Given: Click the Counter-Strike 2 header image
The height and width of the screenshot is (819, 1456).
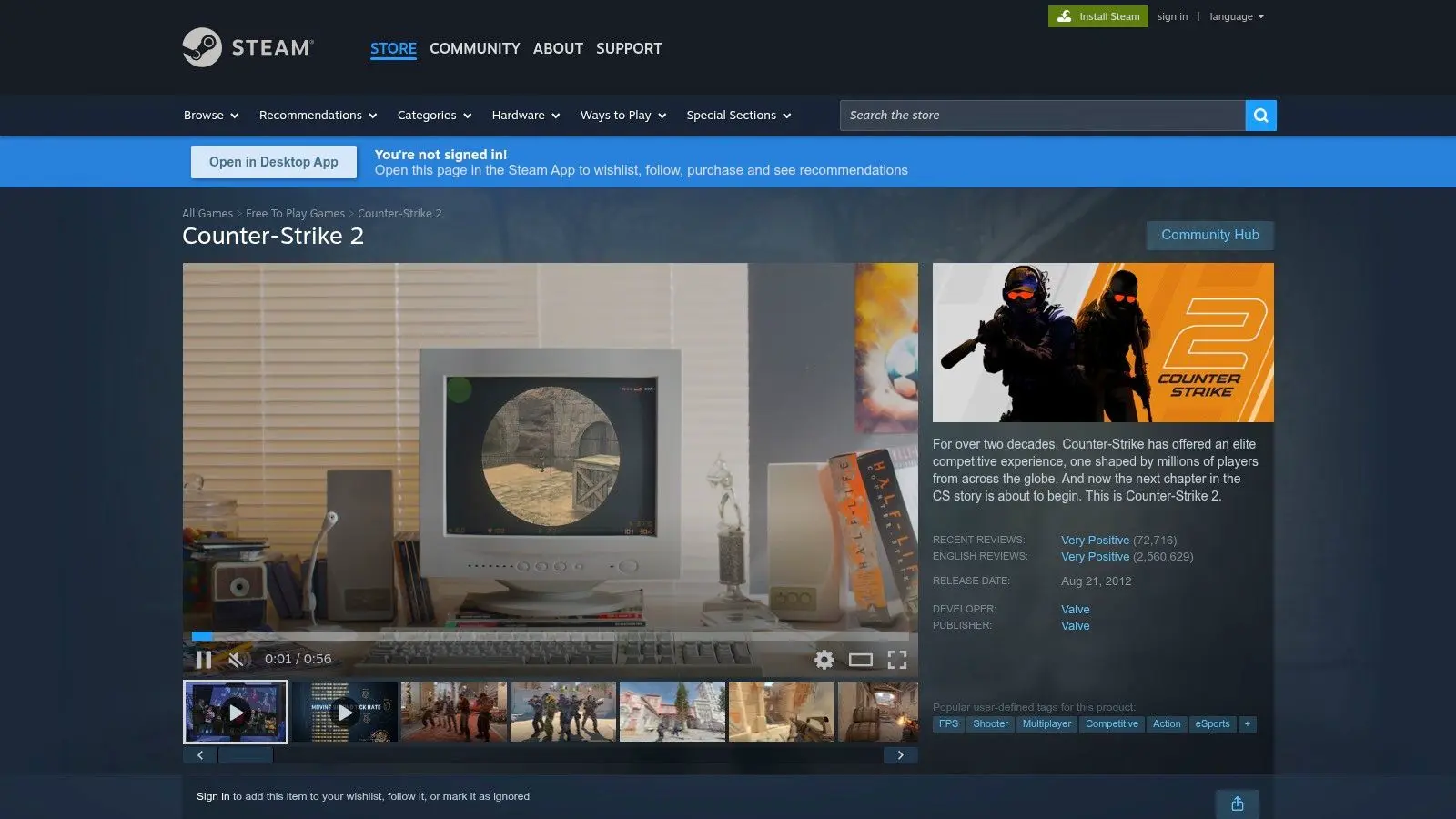Looking at the screenshot, I should pos(1103,343).
